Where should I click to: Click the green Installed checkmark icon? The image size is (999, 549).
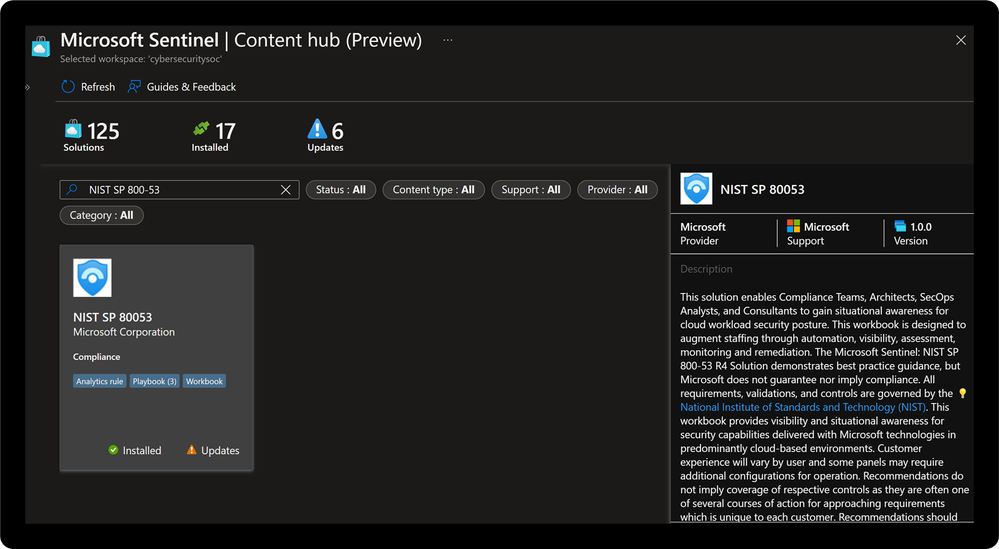click(113, 450)
